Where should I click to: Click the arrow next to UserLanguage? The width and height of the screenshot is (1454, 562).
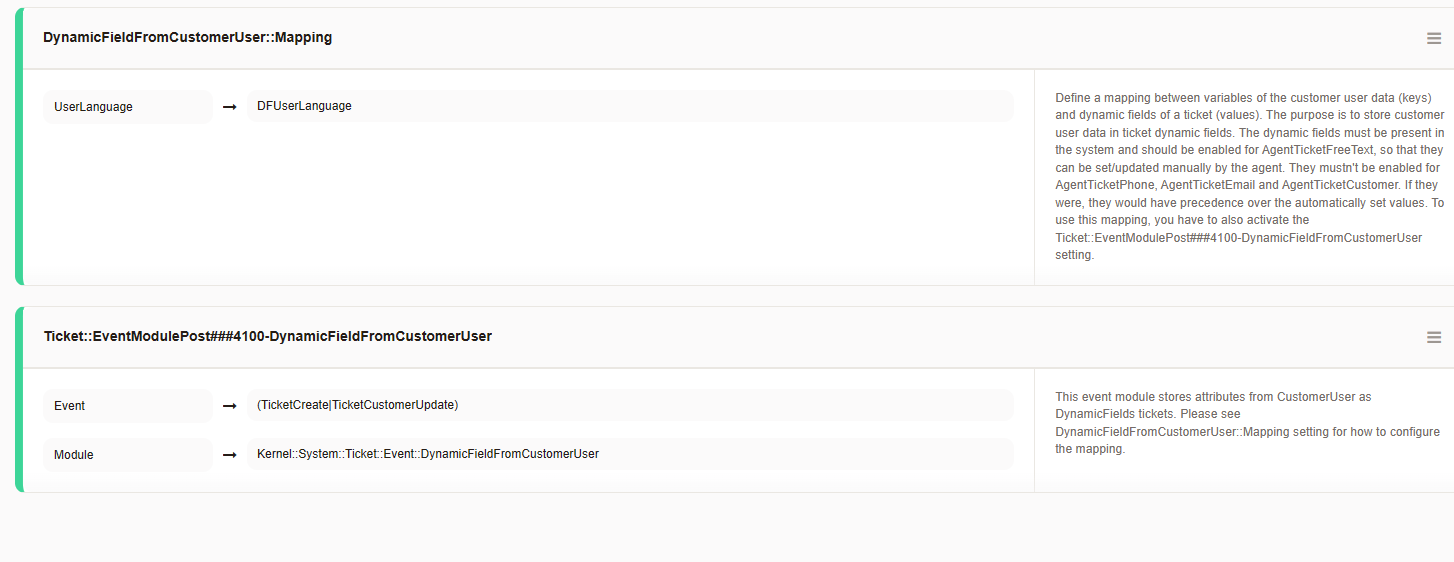229,107
